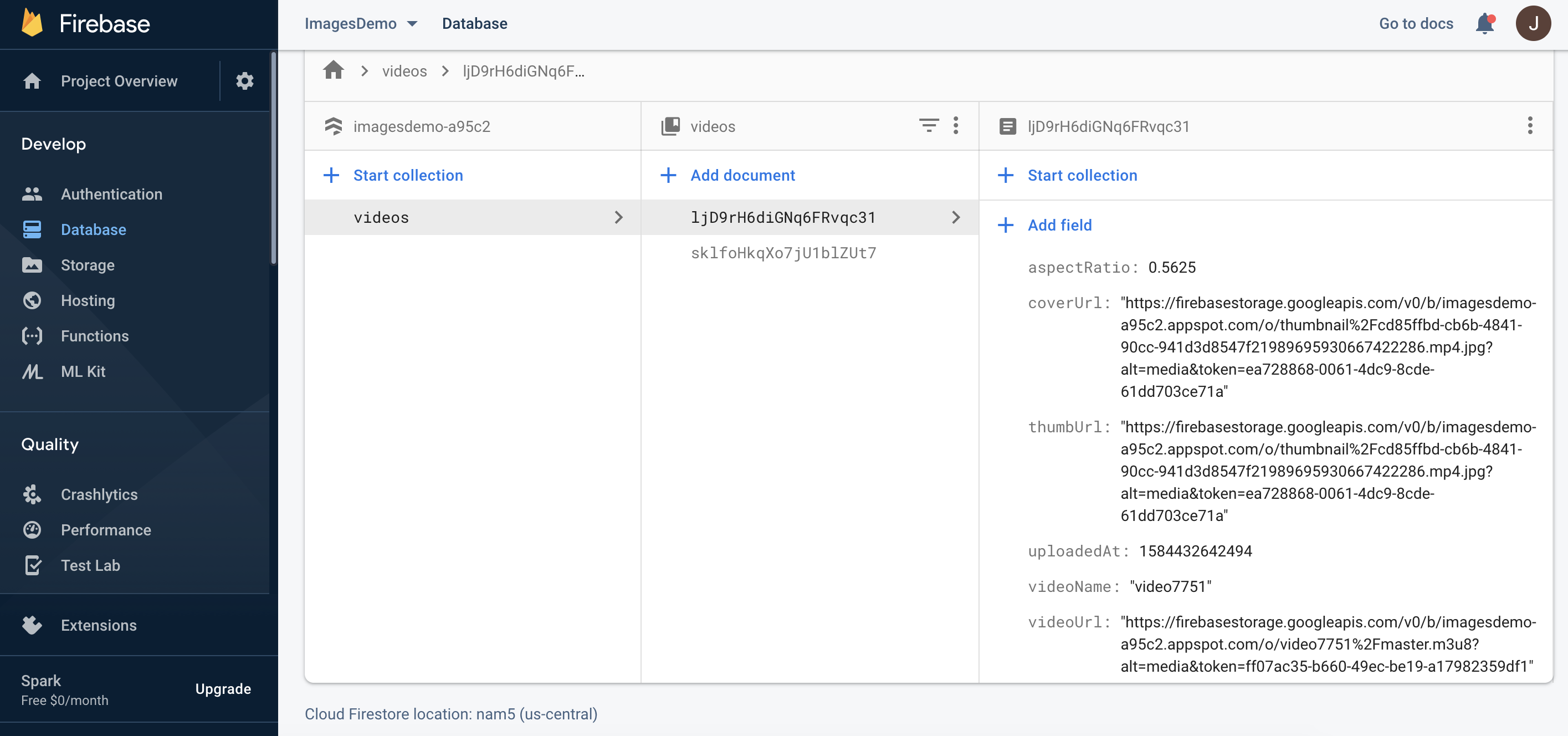Screen dimensions: 1568x736
Task: Click the Authentication people icon
Action: tap(32, 194)
